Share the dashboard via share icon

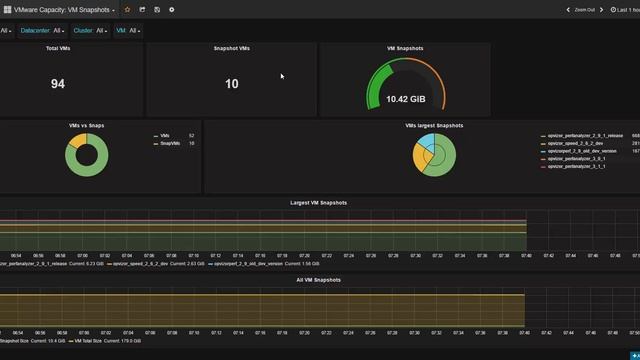point(142,9)
